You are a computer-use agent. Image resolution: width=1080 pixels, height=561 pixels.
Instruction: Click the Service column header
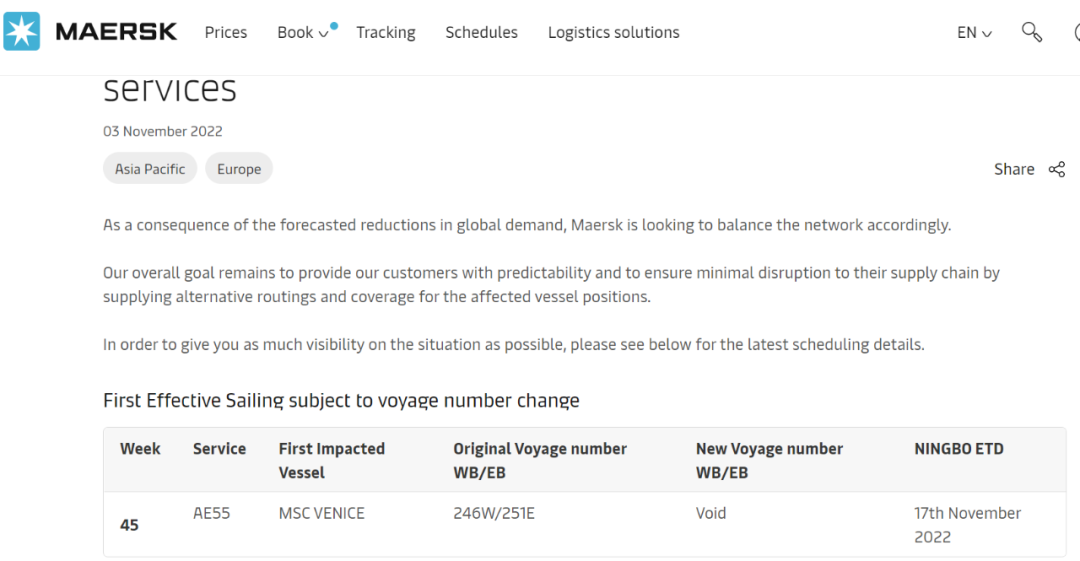pyautogui.click(x=219, y=449)
